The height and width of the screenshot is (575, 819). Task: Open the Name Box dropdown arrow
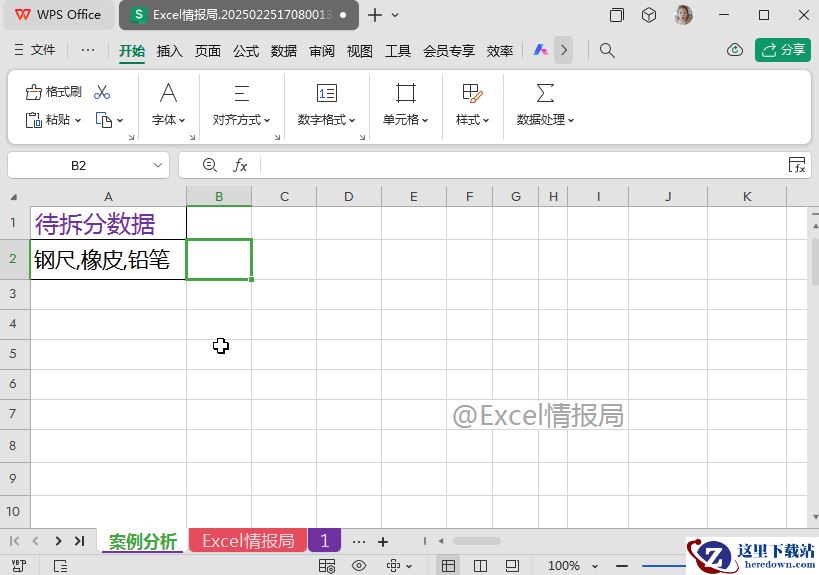pyautogui.click(x=158, y=165)
